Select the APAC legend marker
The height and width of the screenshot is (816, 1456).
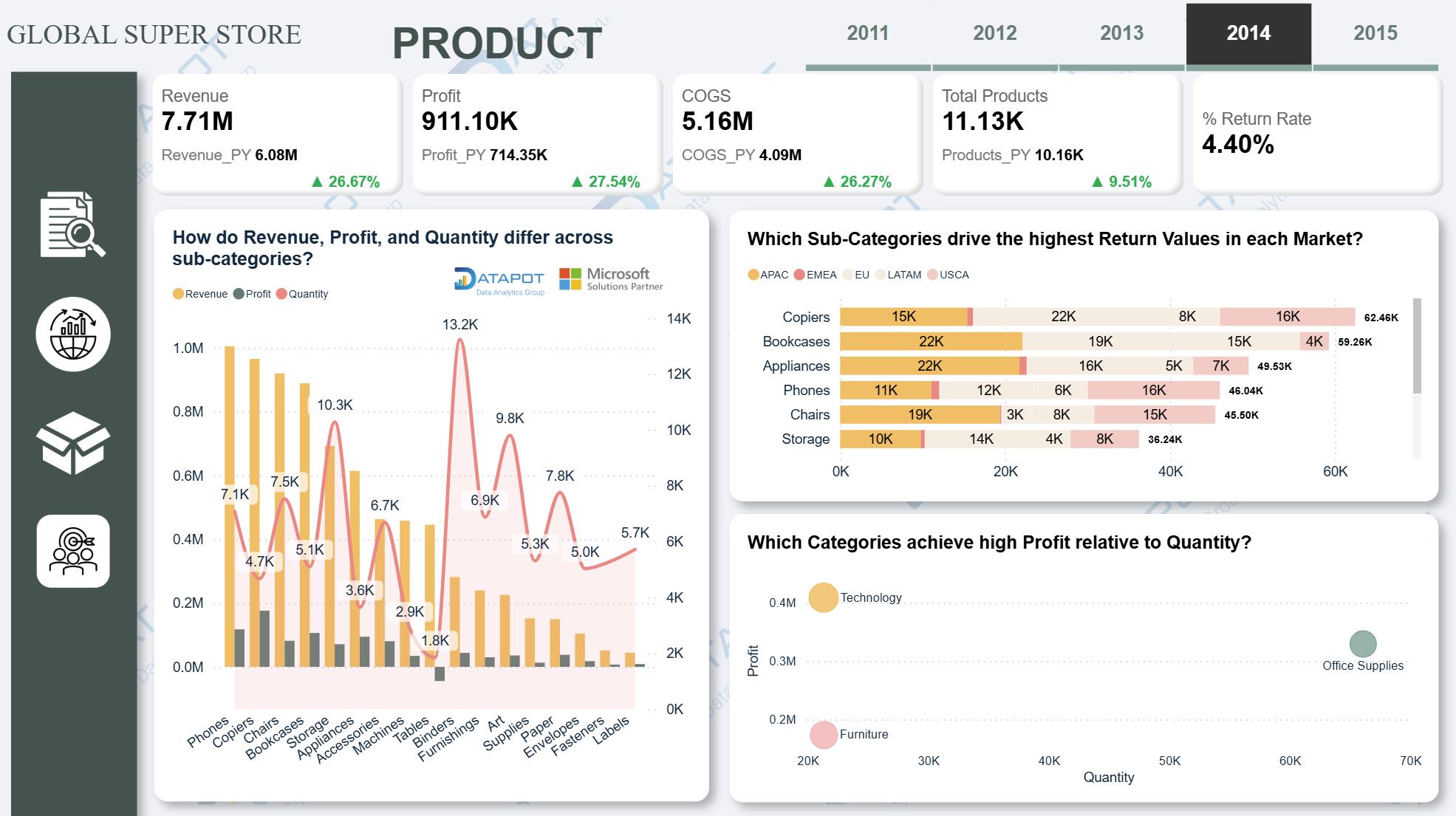click(753, 275)
